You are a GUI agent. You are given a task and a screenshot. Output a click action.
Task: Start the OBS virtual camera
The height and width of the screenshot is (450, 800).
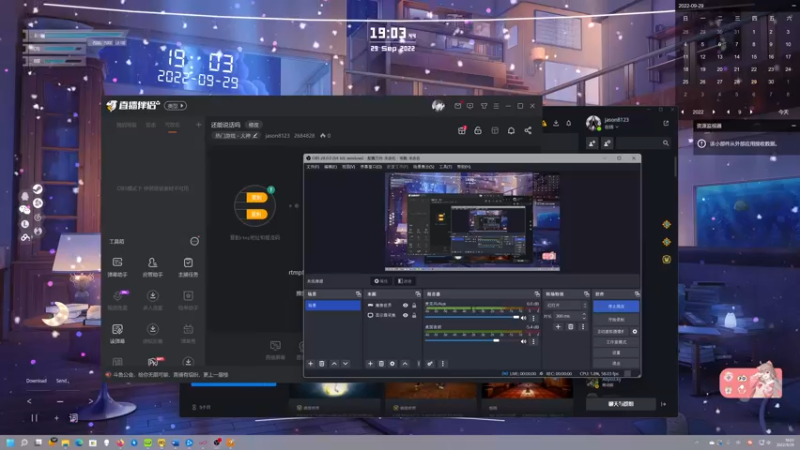[611, 332]
